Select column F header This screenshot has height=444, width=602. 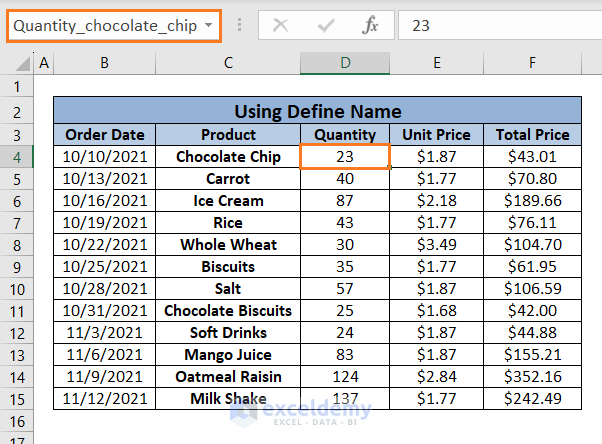point(532,64)
